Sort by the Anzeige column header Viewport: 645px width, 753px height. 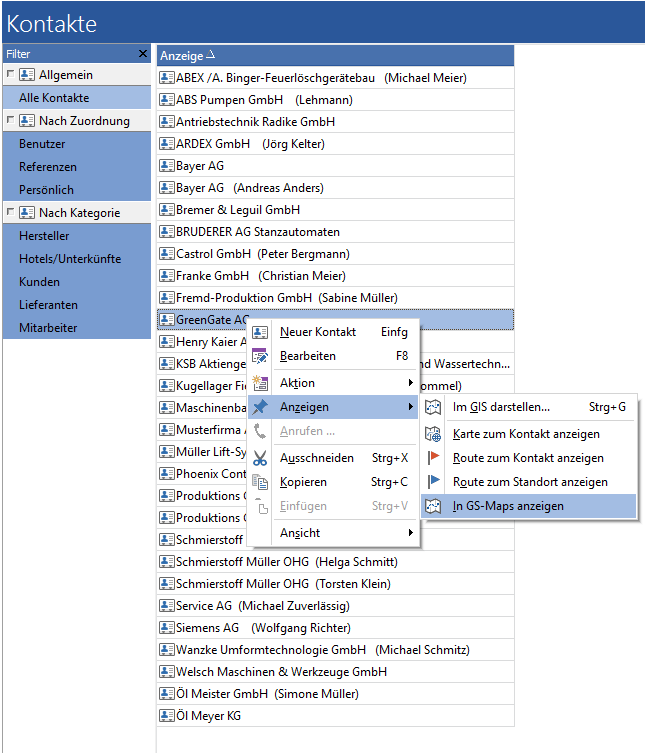pos(335,56)
